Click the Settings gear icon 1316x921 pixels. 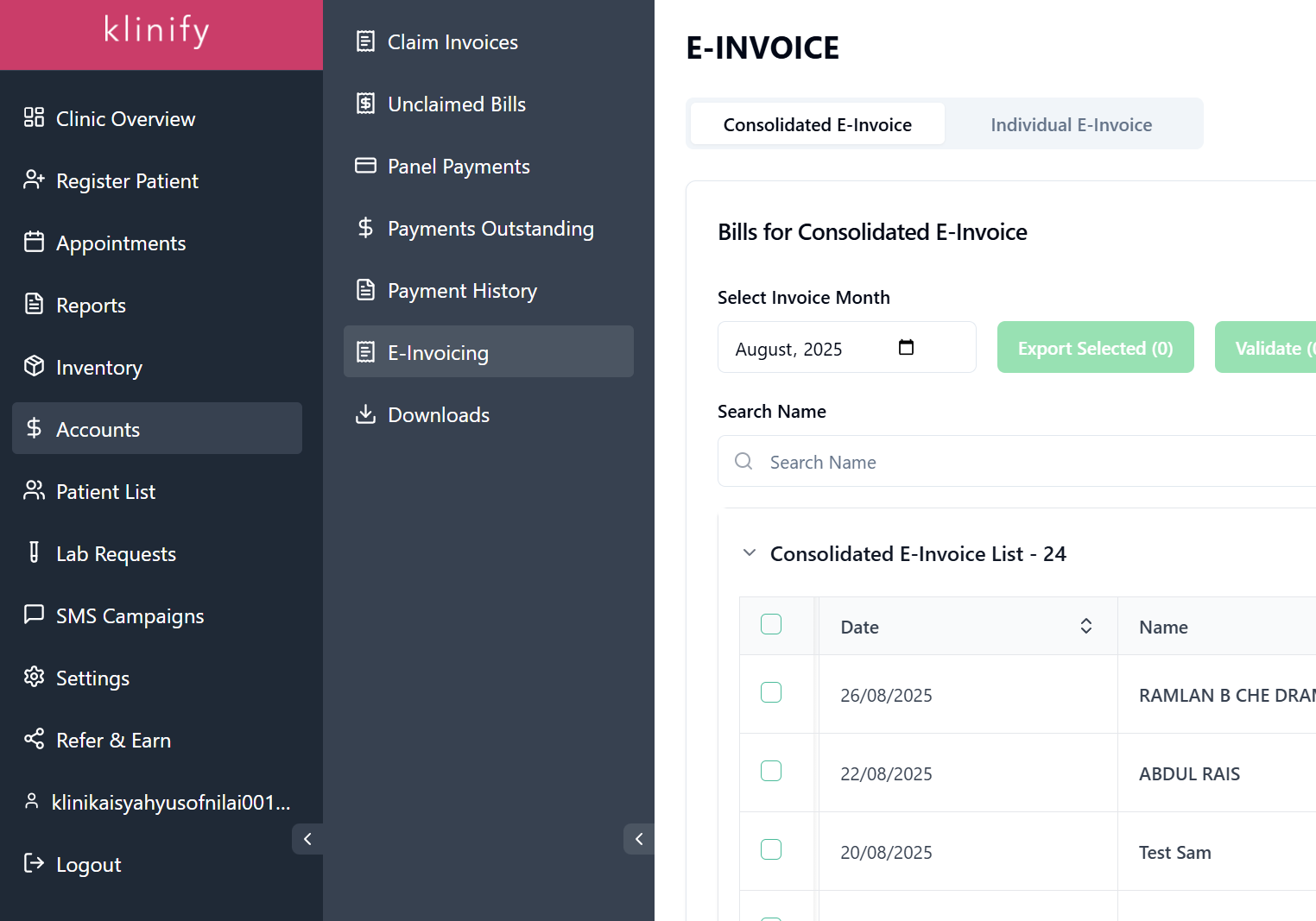tap(34, 677)
